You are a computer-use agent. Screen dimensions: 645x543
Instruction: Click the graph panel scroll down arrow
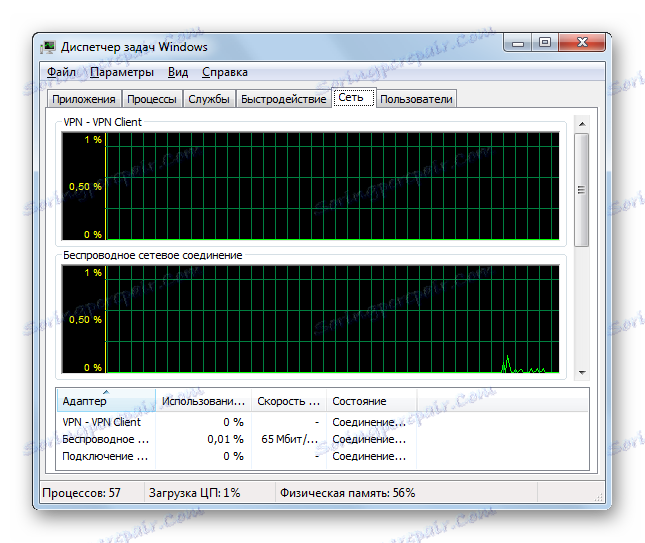[582, 373]
